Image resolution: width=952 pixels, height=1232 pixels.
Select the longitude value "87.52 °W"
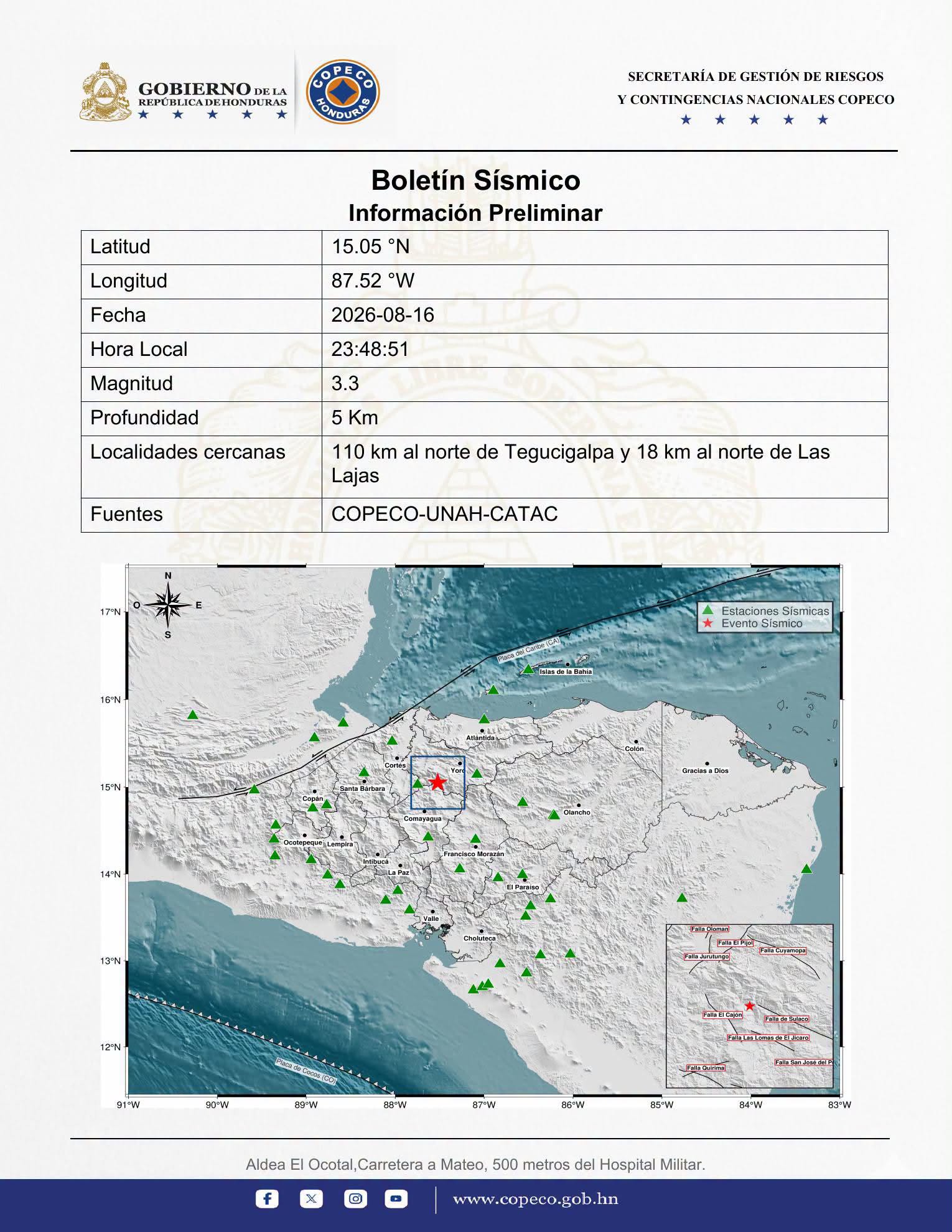coord(373,281)
